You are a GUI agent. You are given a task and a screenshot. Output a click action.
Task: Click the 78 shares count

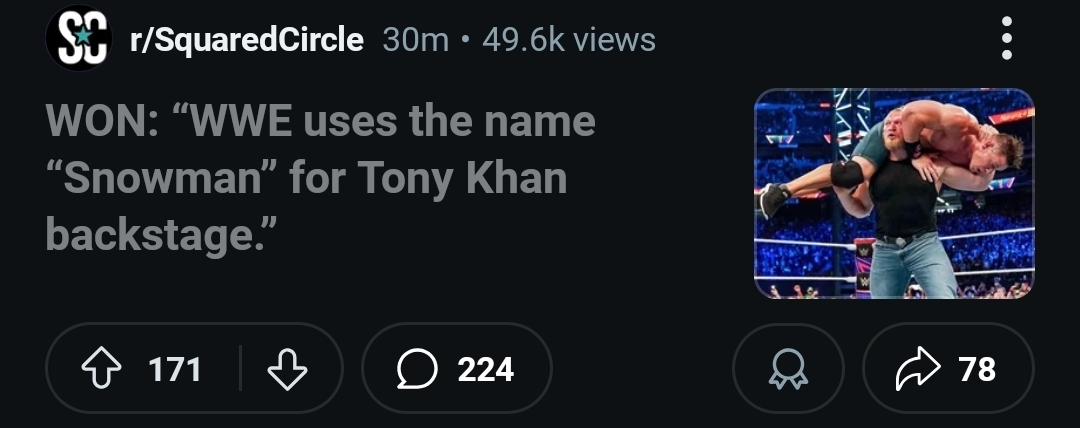(x=976, y=369)
